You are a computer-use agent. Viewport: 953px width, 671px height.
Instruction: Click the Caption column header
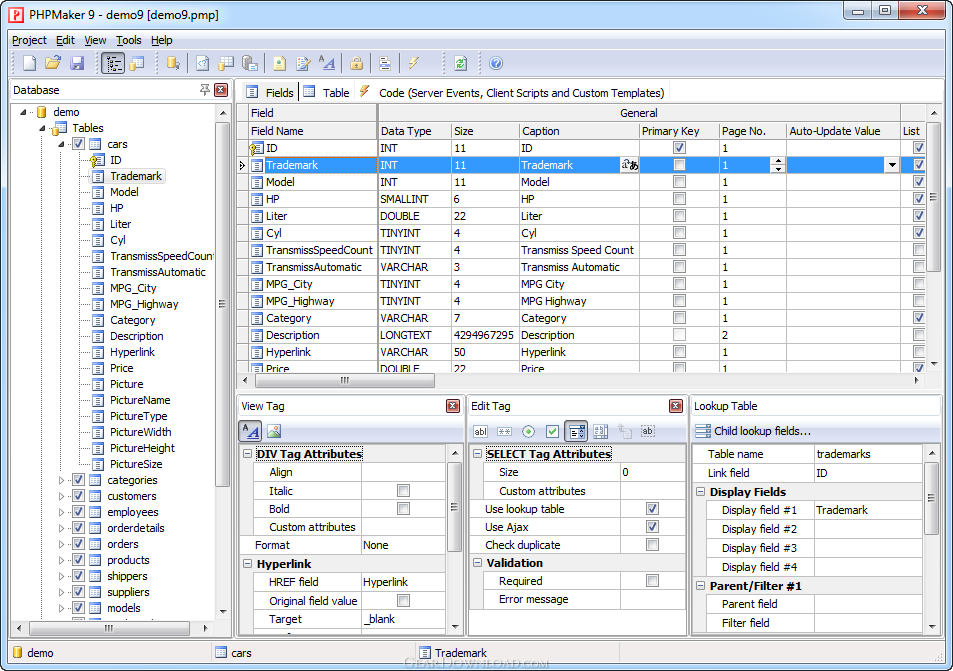click(x=579, y=131)
